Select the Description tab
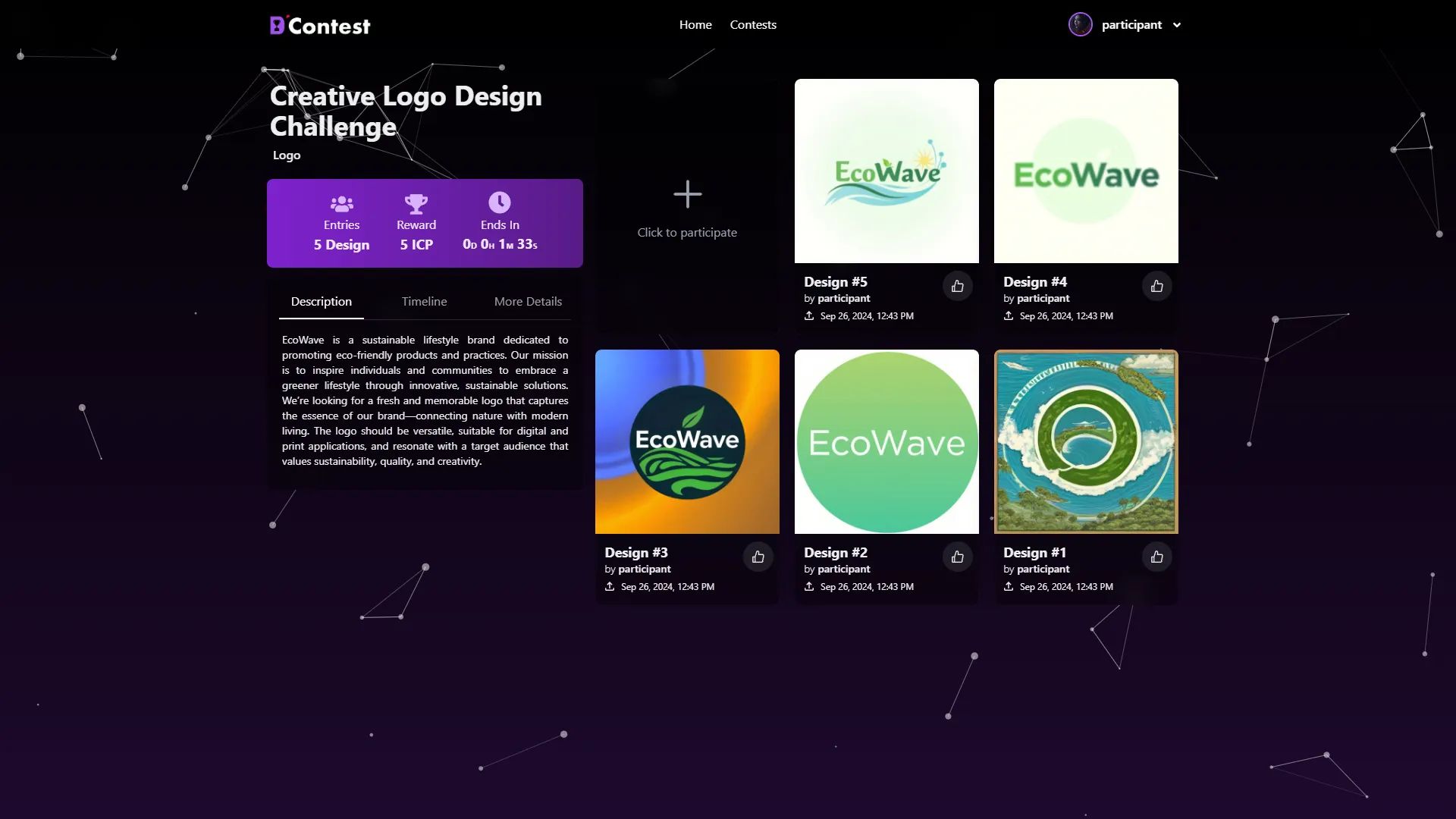The width and height of the screenshot is (1456, 819). tap(321, 302)
